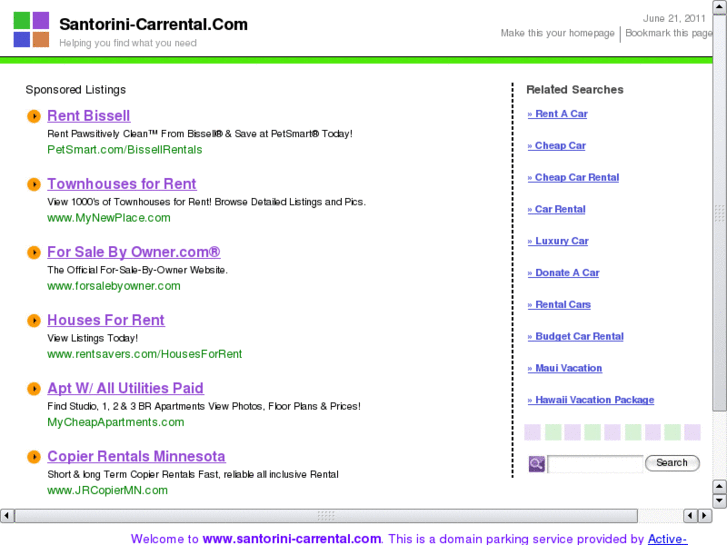This screenshot has height=545, width=727.
Task: Click the June 21, 2011 date text
Action: pos(674,19)
